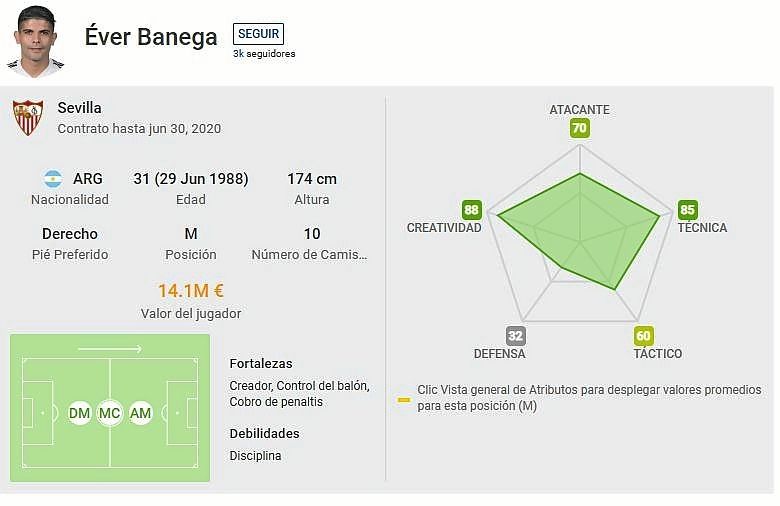Click the SEGUIR follow button
This screenshot has height=506, width=780.
point(258,34)
